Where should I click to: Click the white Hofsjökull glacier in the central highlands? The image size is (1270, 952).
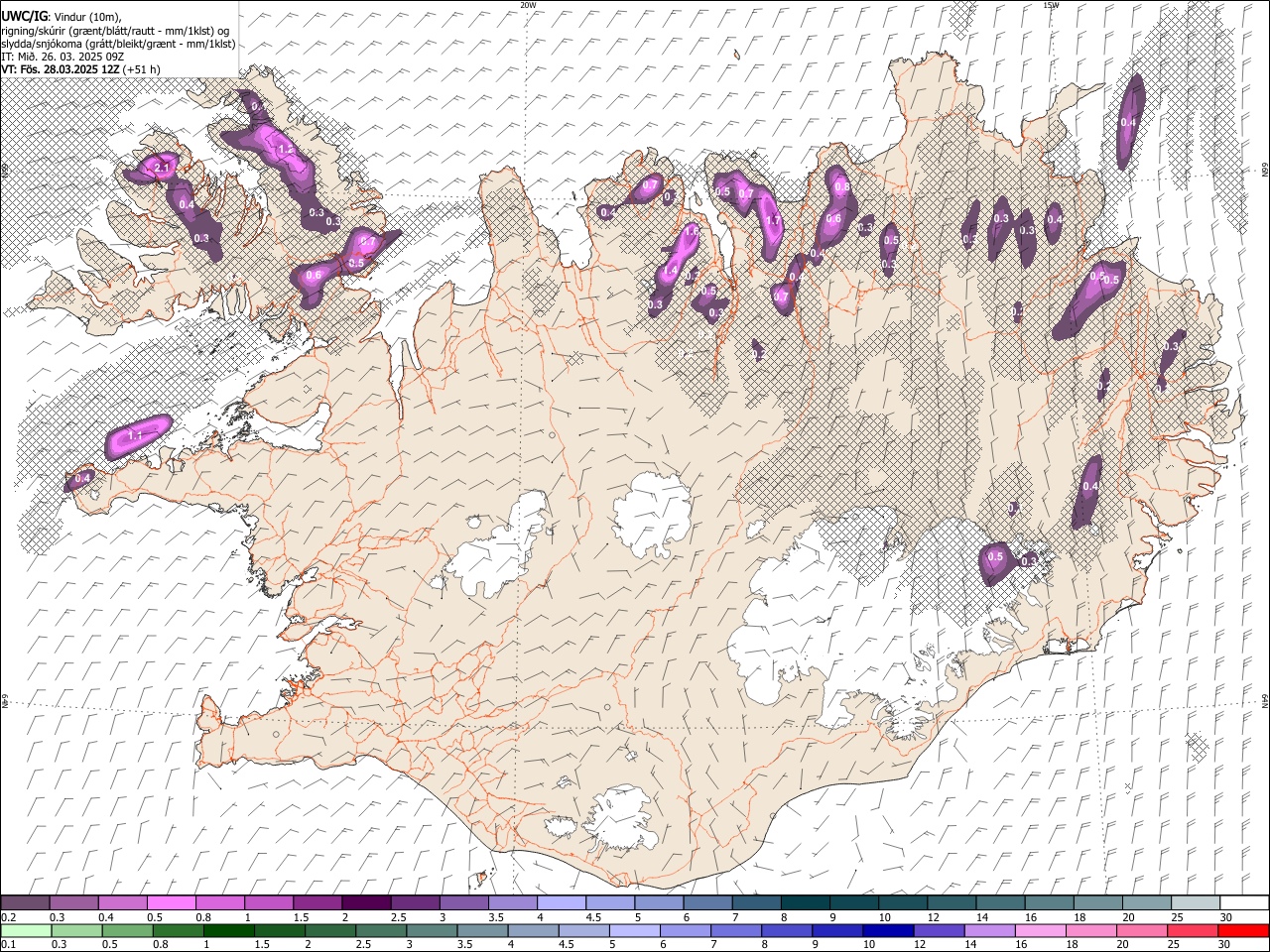coord(652,514)
